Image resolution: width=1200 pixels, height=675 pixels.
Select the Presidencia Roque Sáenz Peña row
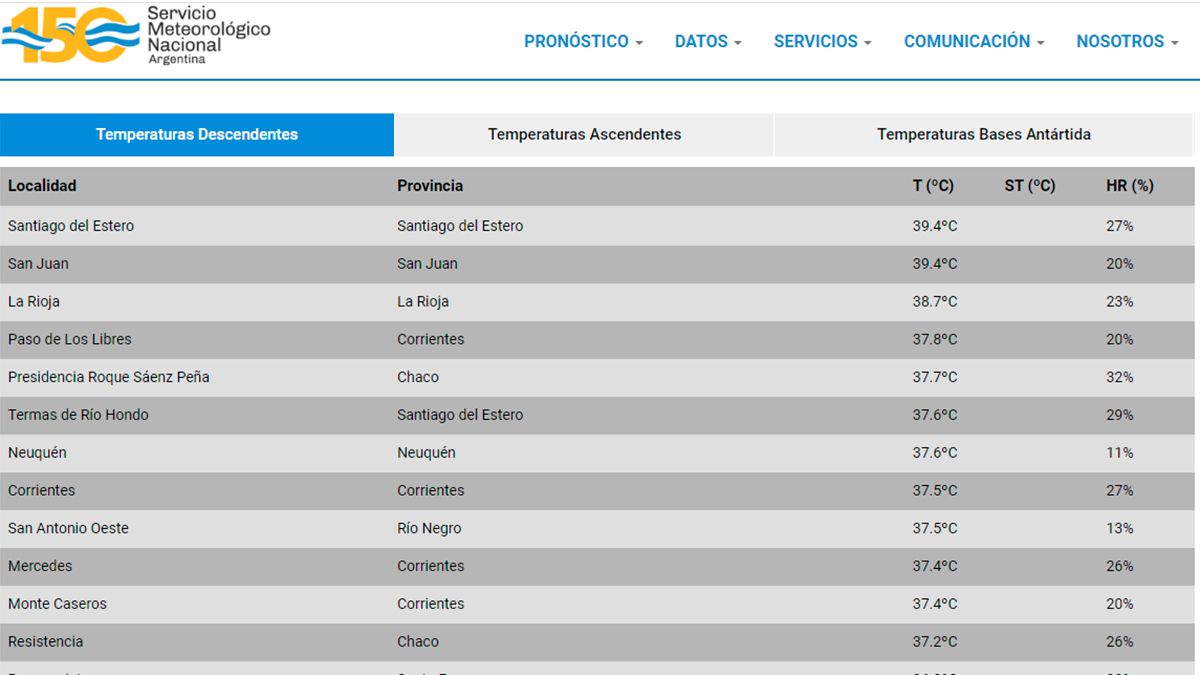[109, 377]
